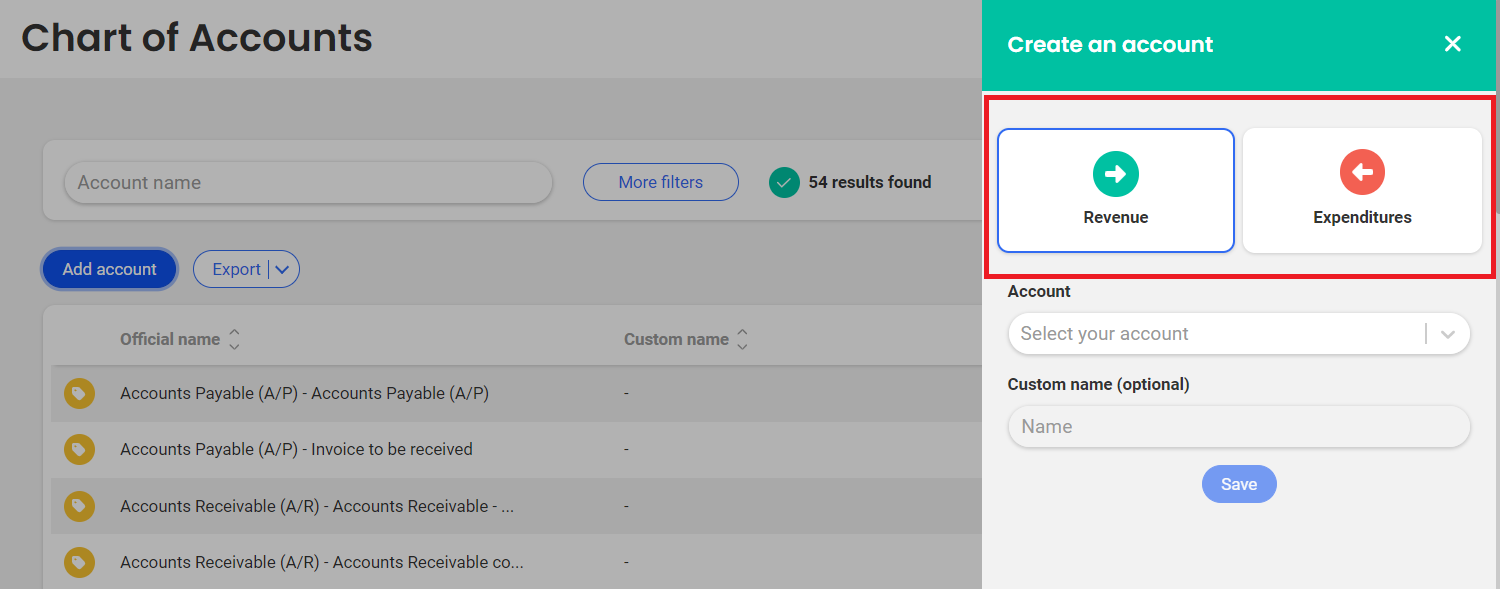Focus the Account name search field

(x=308, y=182)
